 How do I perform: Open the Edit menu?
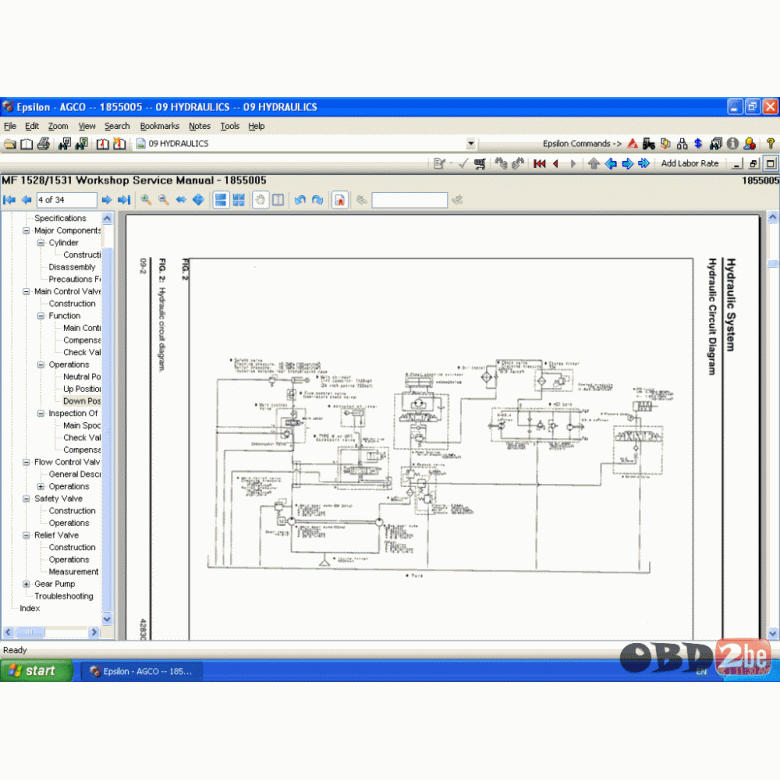[32, 126]
